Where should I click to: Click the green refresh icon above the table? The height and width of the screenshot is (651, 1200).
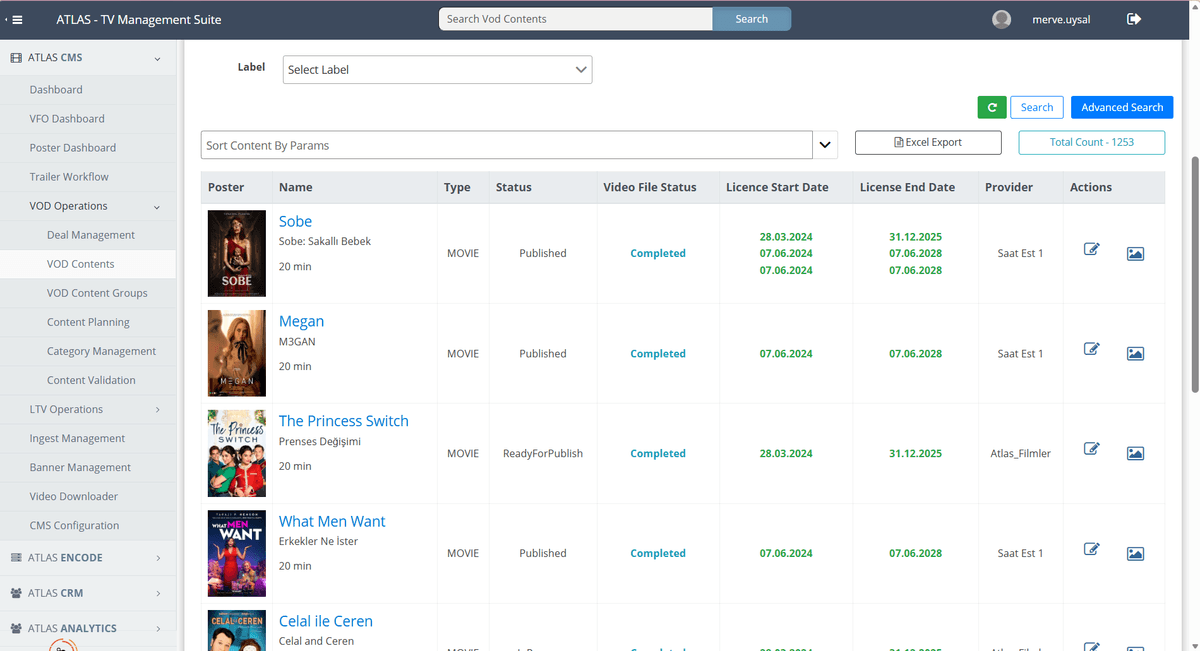(991, 107)
